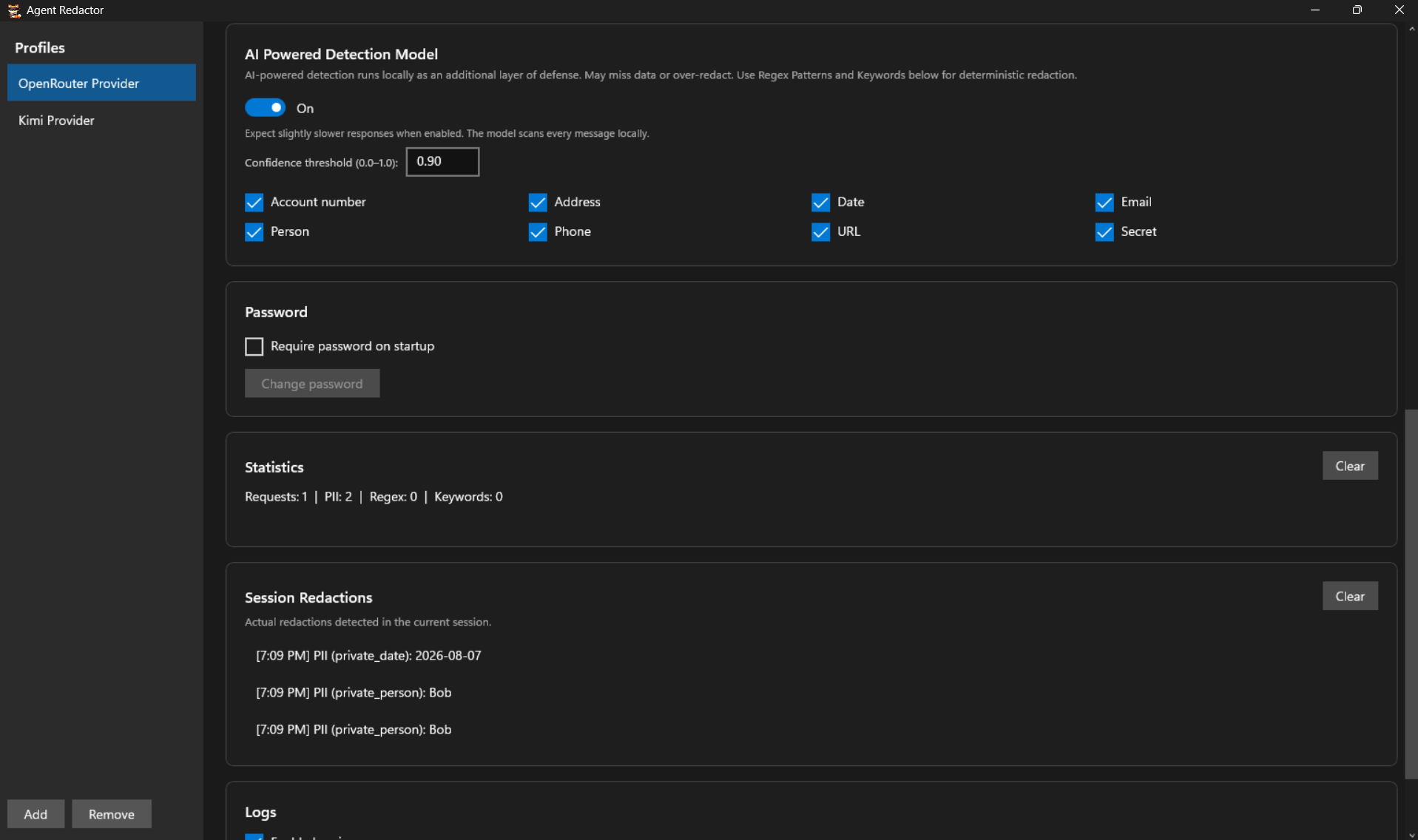Uncheck the Secret checkbox

[1104, 231]
